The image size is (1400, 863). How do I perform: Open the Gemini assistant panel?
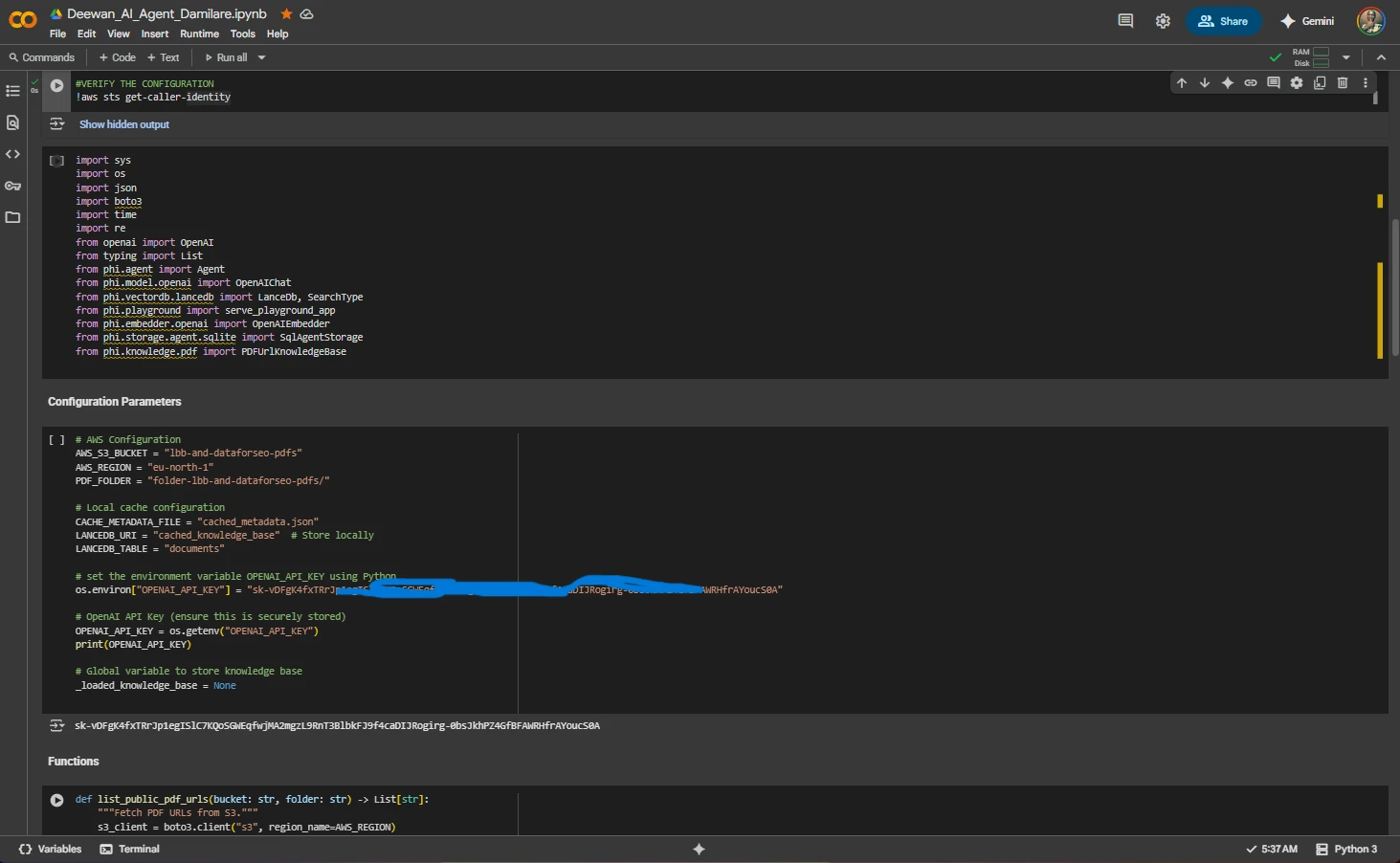point(1307,21)
